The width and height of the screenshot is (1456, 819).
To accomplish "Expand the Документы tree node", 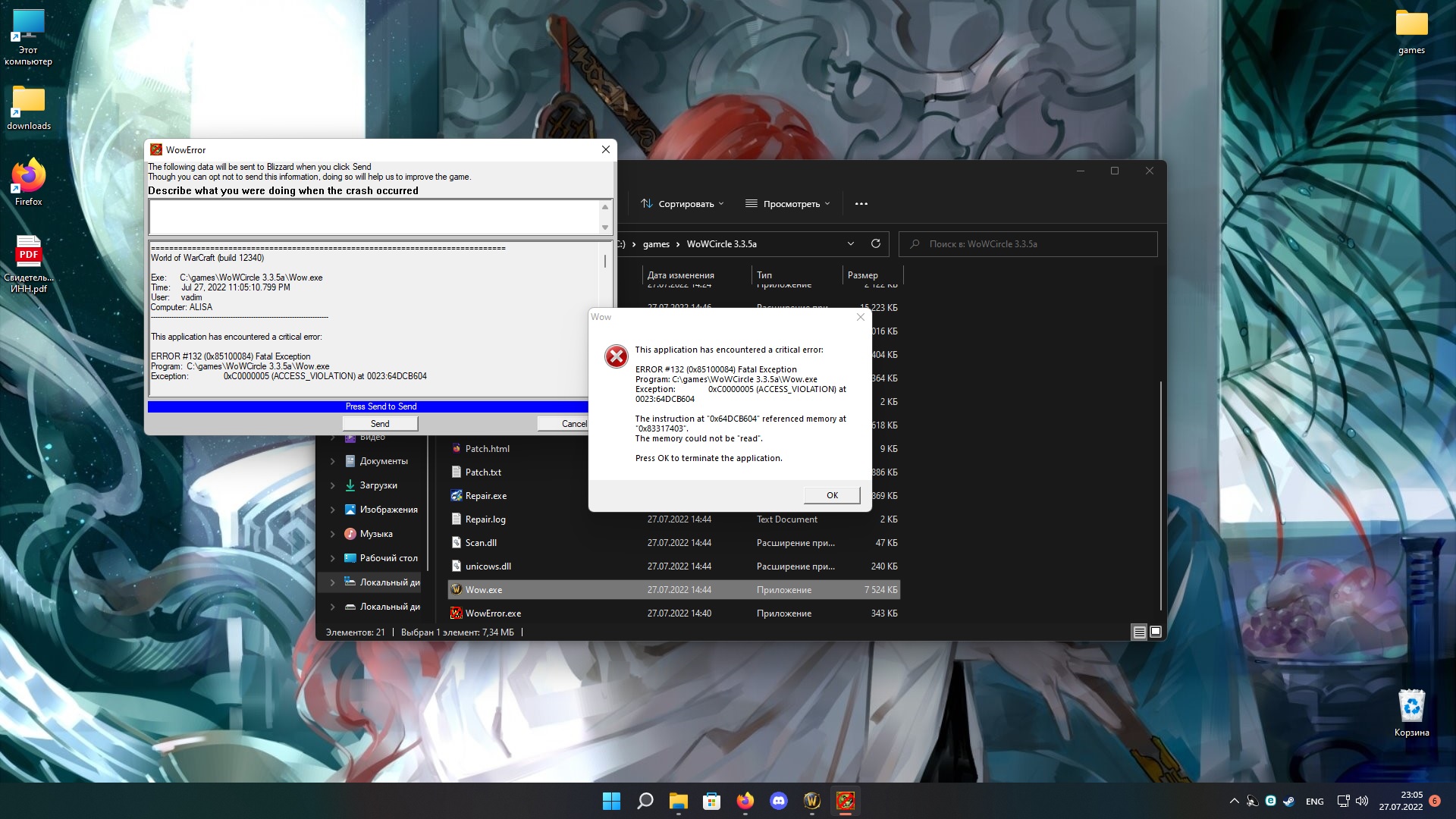I will pos(332,461).
